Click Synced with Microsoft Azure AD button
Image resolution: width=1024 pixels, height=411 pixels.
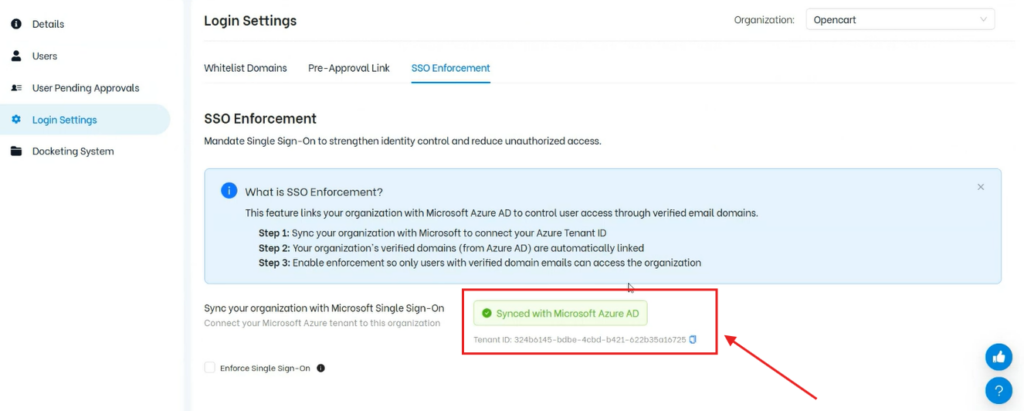561,313
